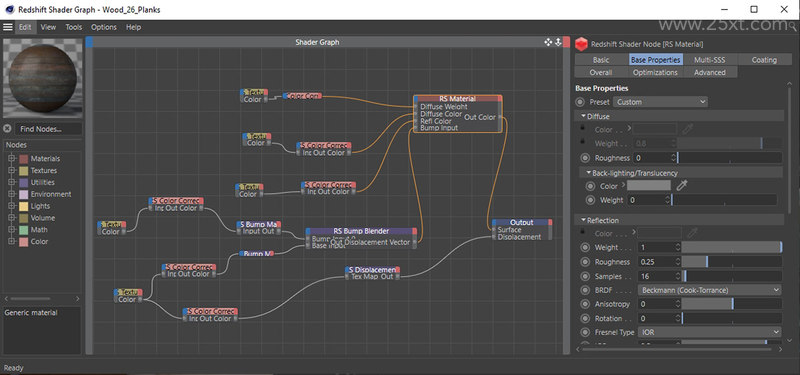Viewport: 800px width, 375px height.
Task: Toggle the Anisotropy animation dot
Action: pos(585,304)
